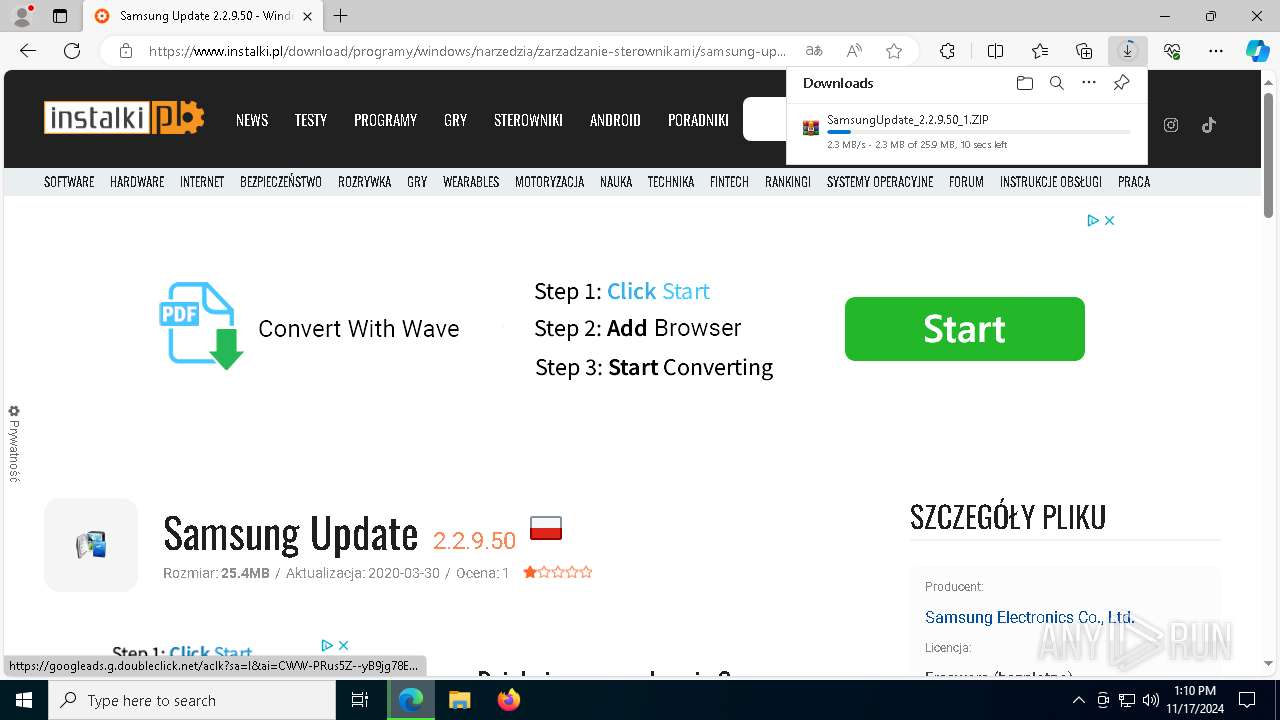Image resolution: width=1280 pixels, height=720 pixels.
Task: Open Windows Start menu
Action: pos(24,700)
